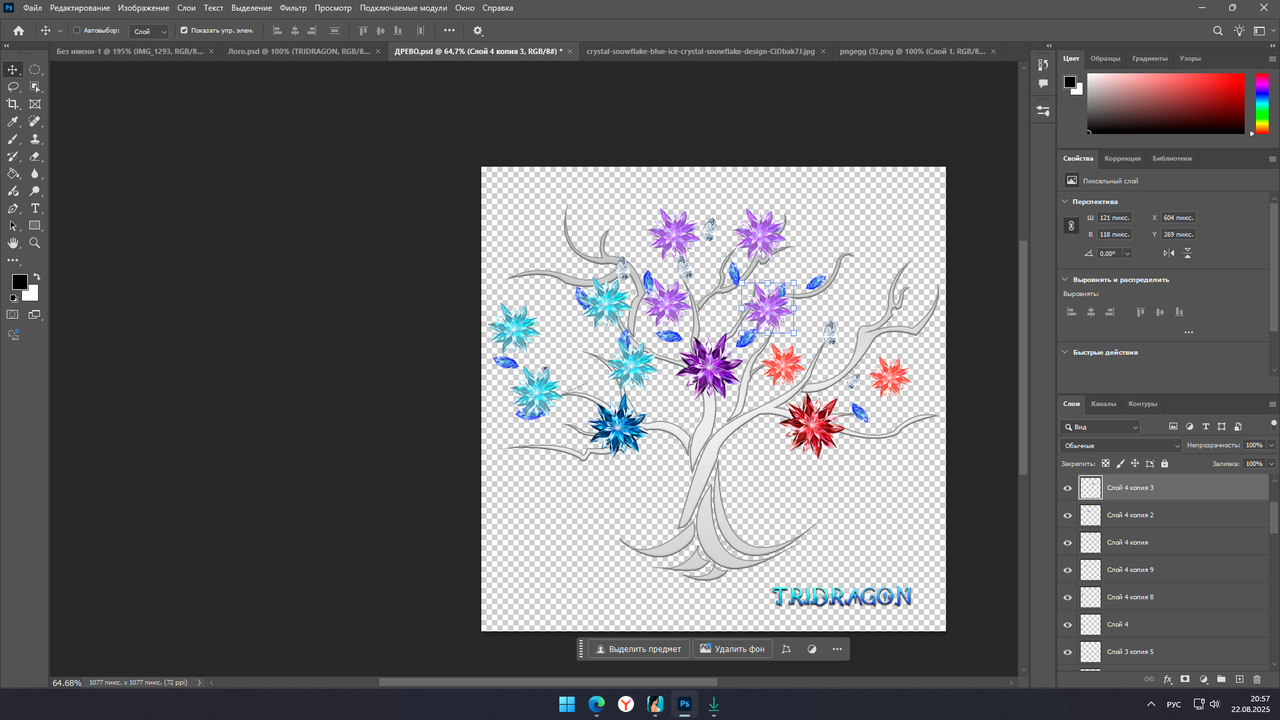Screen dimensions: 1280x720
Task: Select the Eyedropper tool
Action: (x=13, y=121)
